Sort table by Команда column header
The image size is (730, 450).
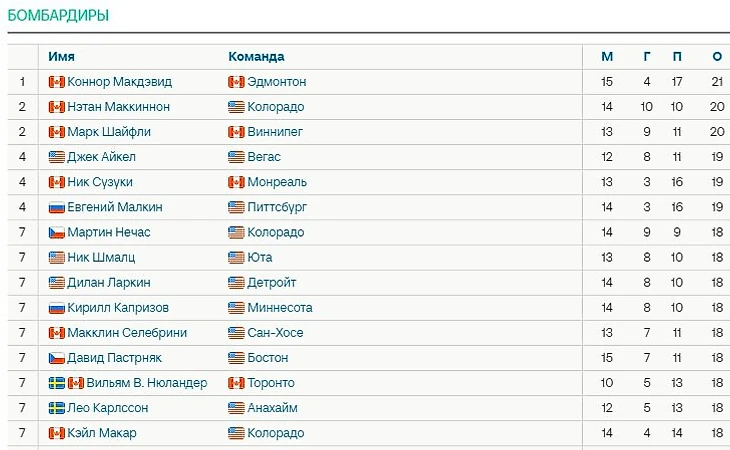point(256,57)
